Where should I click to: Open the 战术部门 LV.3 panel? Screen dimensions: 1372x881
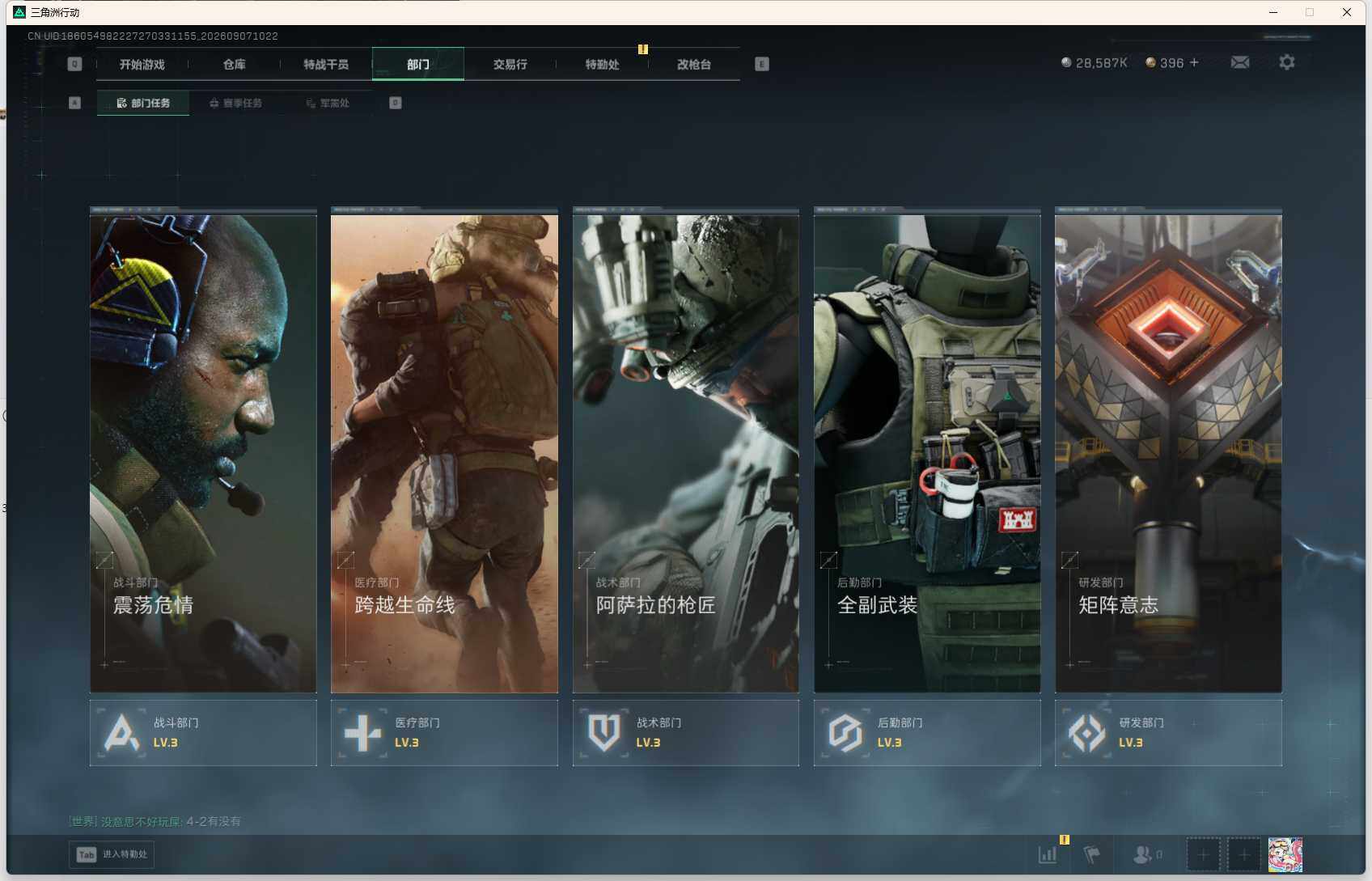click(x=686, y=733)
